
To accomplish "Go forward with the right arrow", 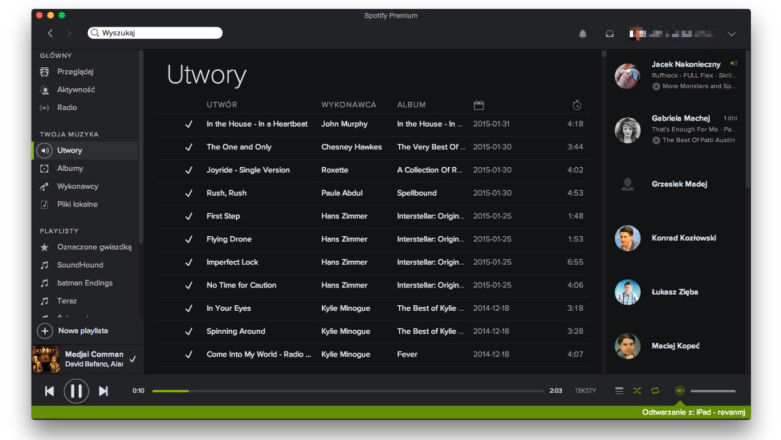I will (69, 33).
